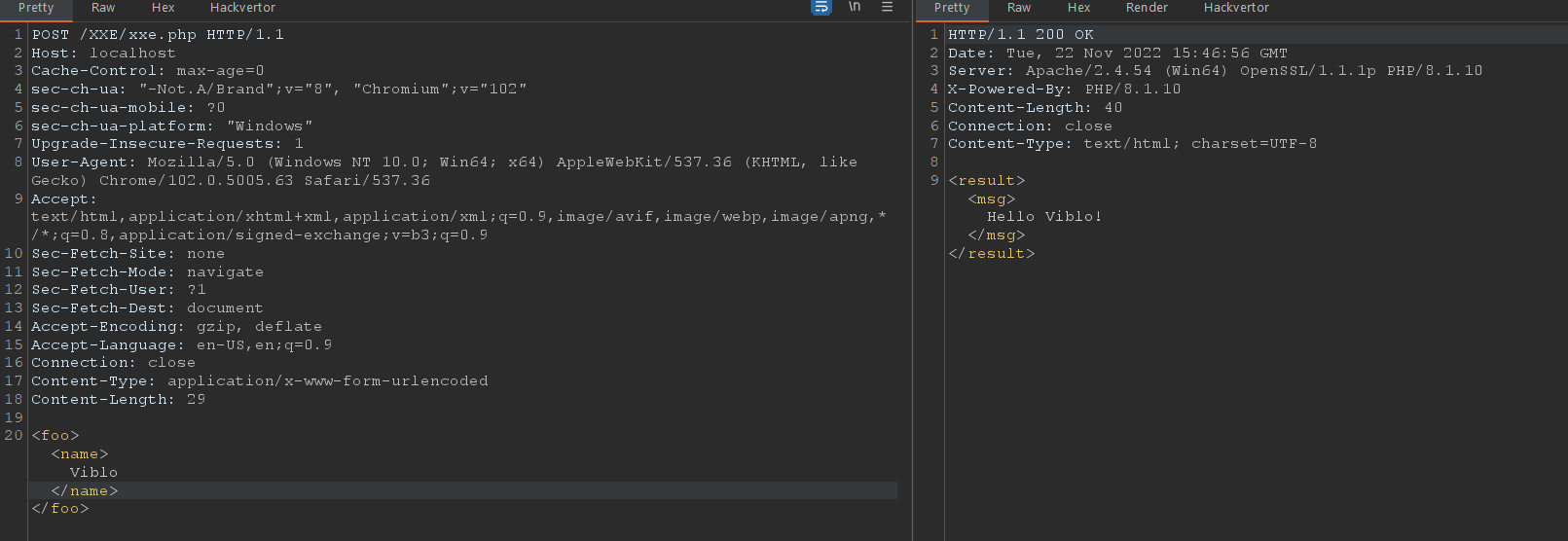1568x541 pixels.
Task: Open the response Render tab
Action: coord(1147,8)
